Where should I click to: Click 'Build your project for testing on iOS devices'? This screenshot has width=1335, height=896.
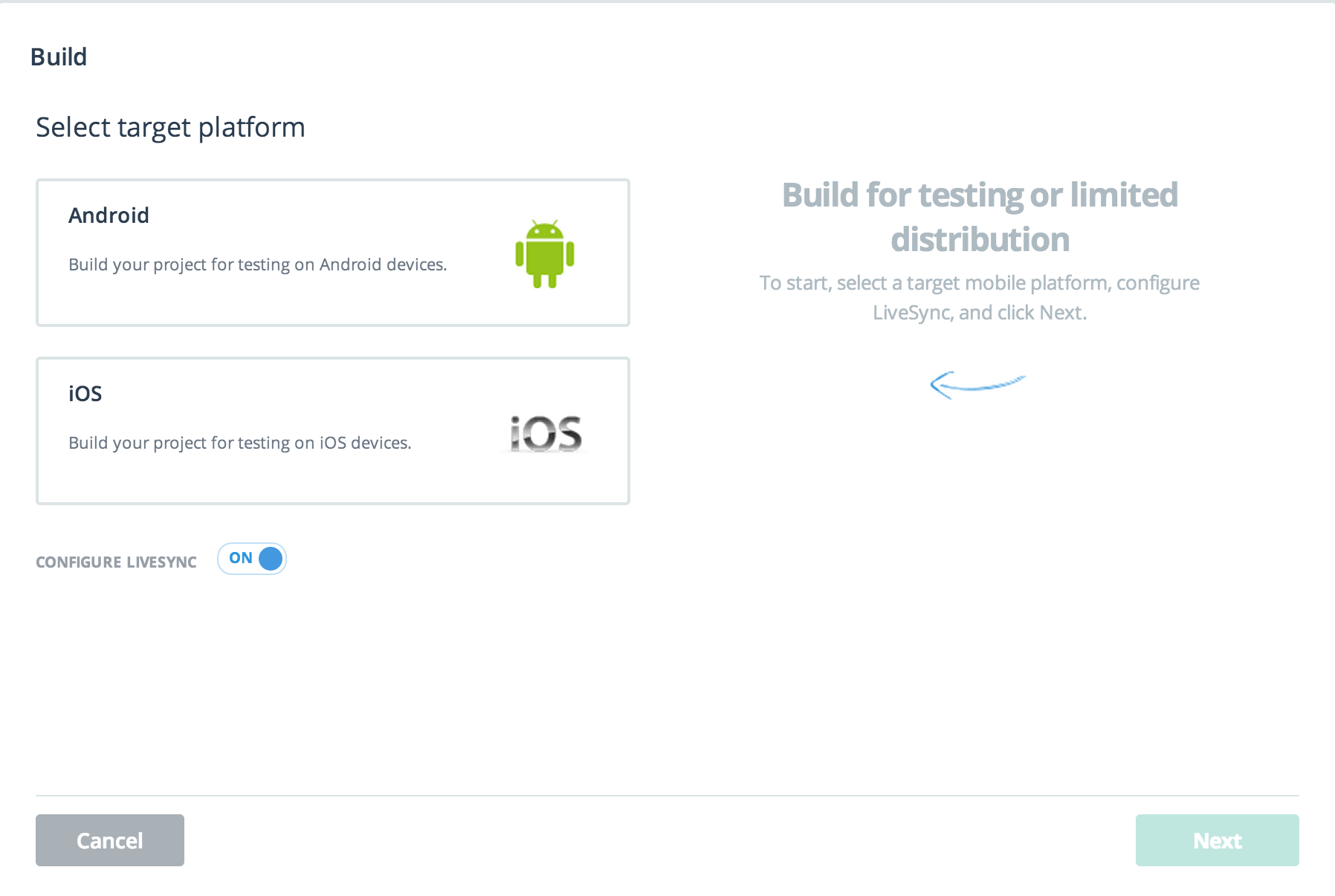point(239,443)
